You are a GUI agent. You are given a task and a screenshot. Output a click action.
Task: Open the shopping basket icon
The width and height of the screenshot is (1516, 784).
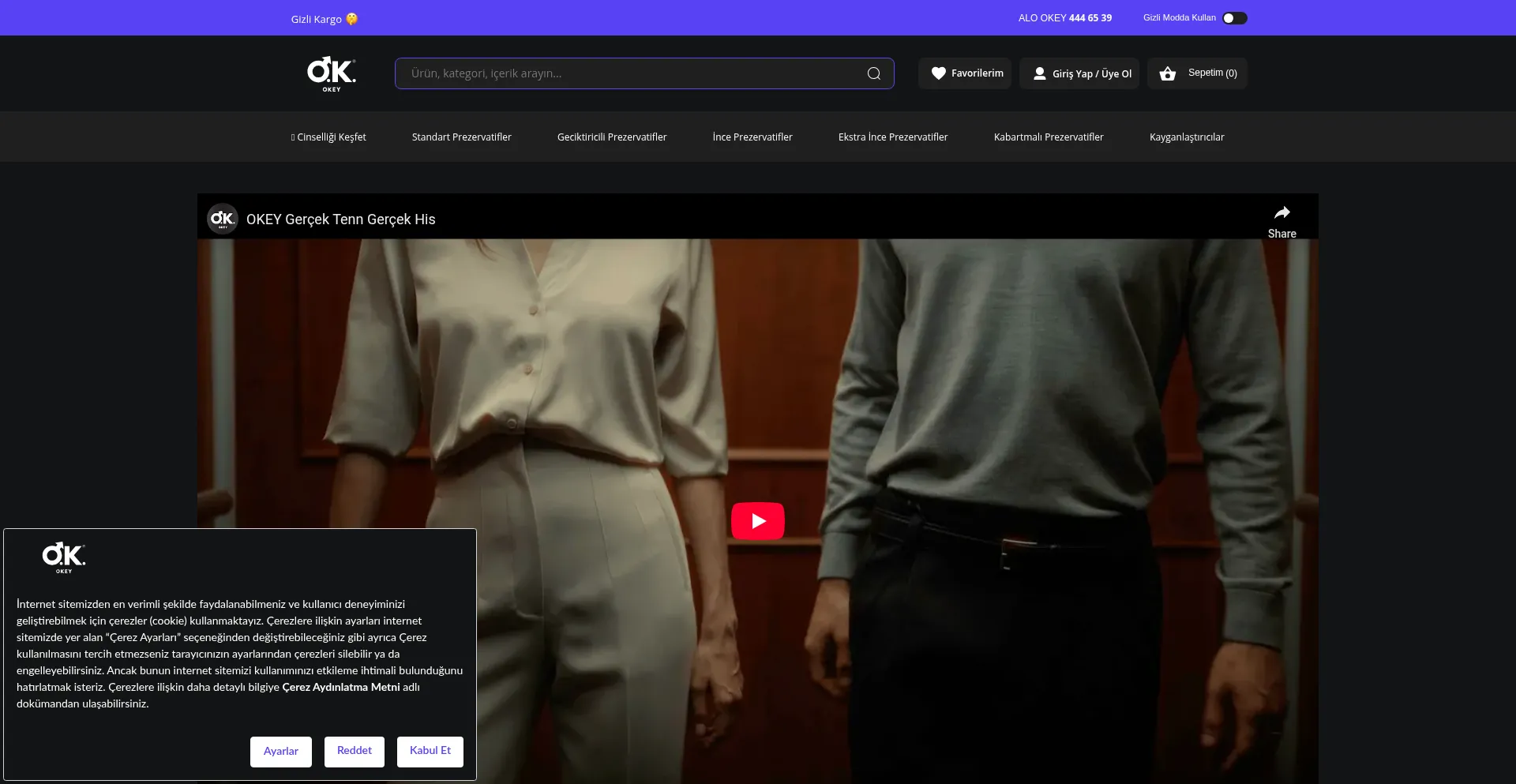point(1167,73)
